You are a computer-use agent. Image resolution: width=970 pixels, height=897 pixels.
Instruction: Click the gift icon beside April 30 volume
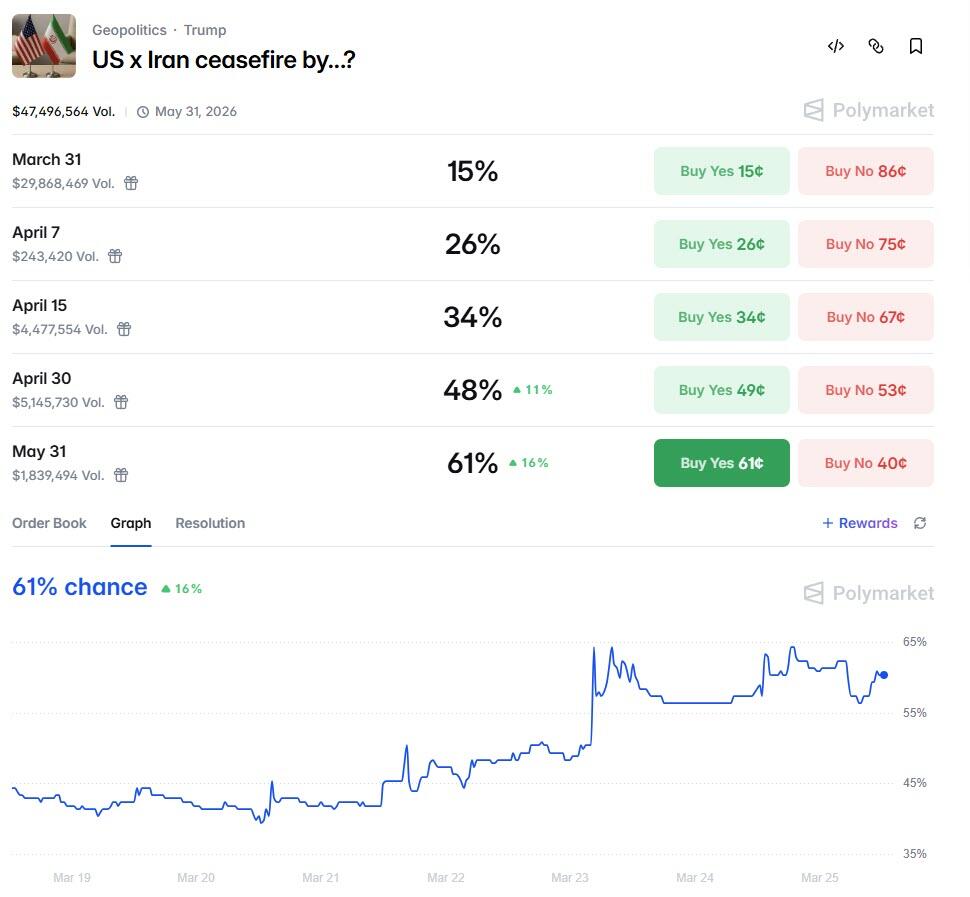click(121, 402)
